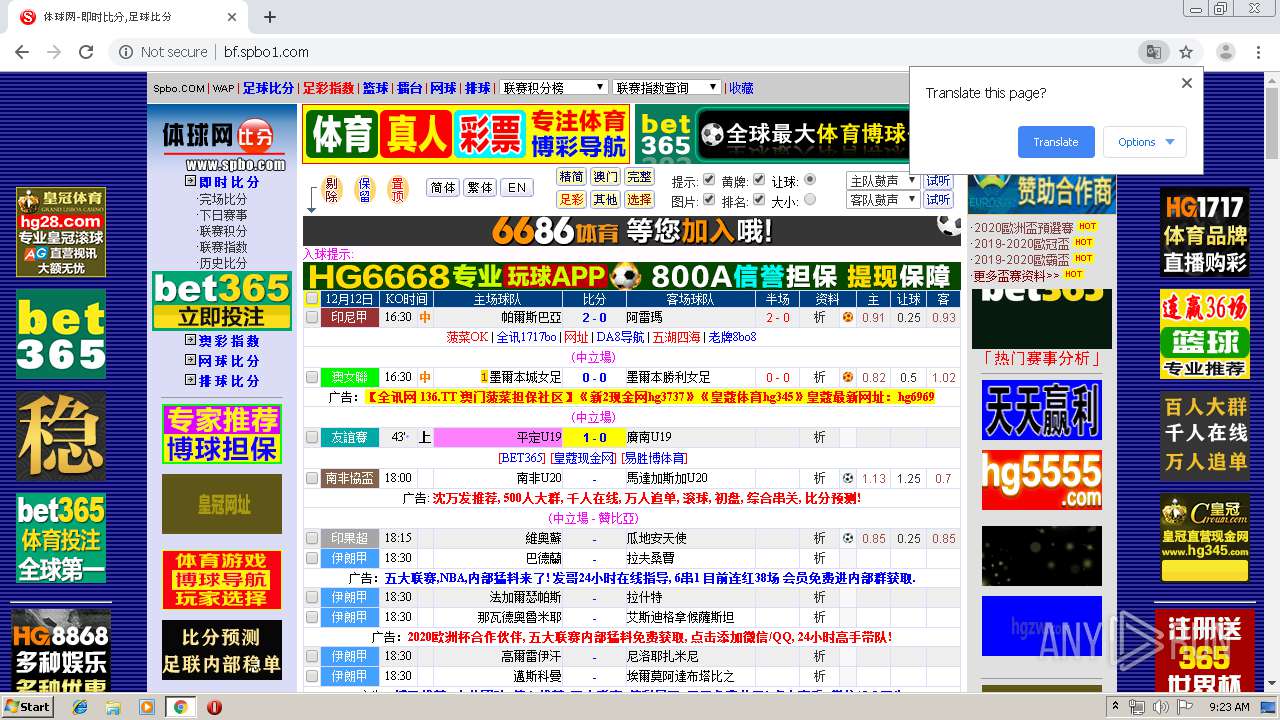Check the box for 澳女聯 match row
This screenshot has height=720, width=1280.
point(312,377)
